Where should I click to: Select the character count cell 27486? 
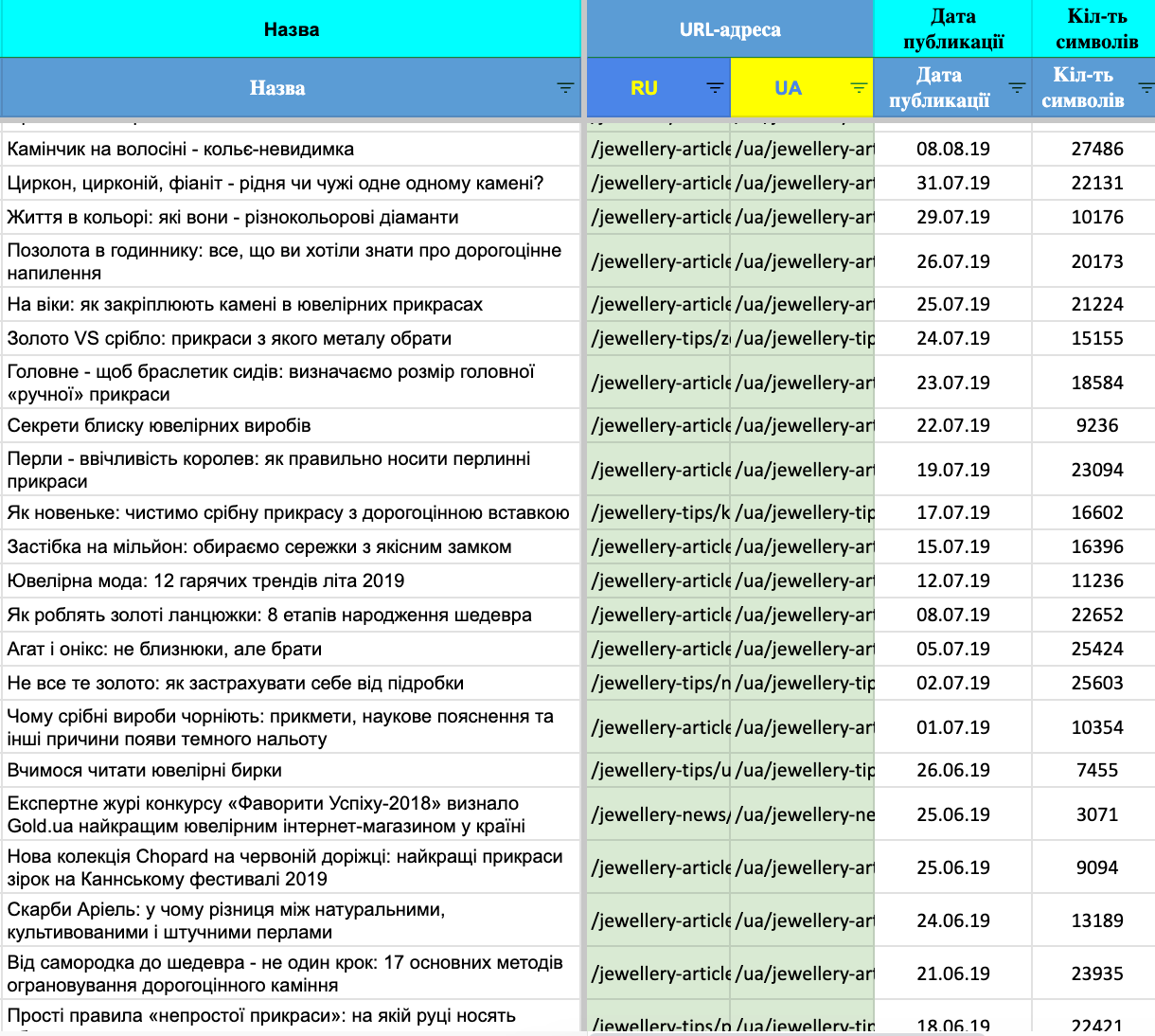[1096, 149]
